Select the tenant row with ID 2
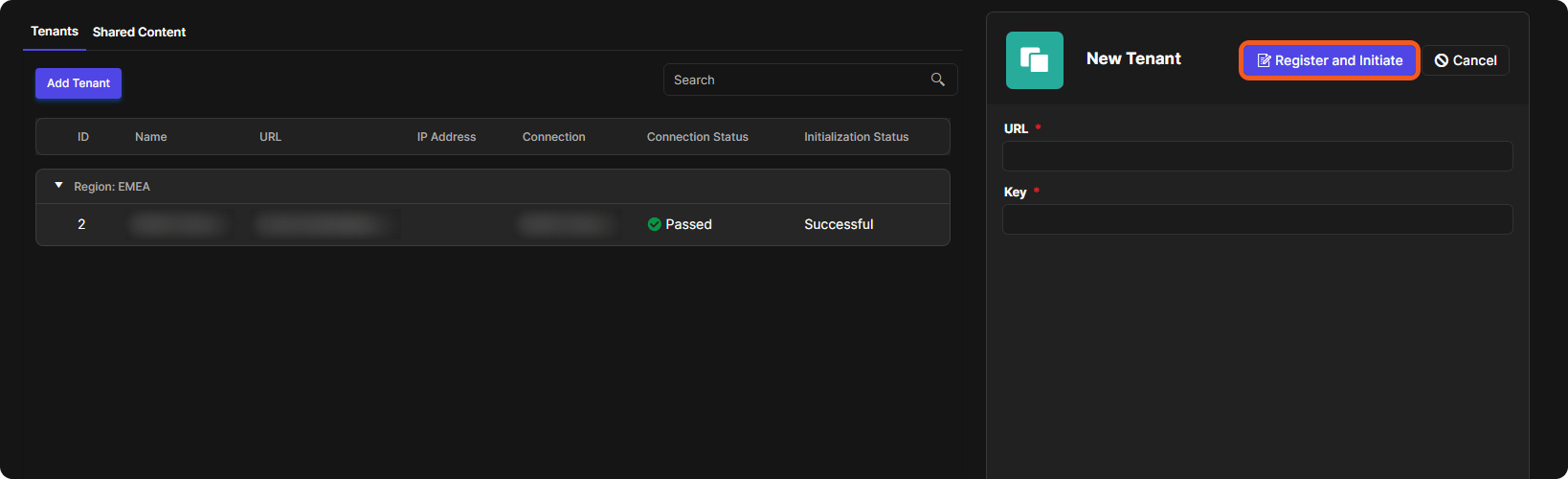This screenshot has width=1568, height=479. (x=493, y=224)
